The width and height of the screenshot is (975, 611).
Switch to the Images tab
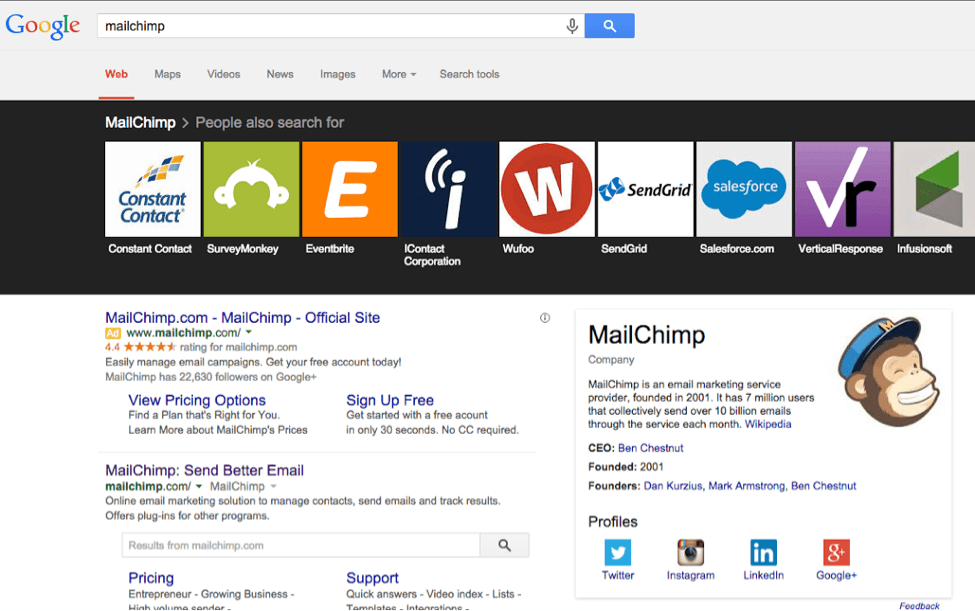tap(338, 74)
